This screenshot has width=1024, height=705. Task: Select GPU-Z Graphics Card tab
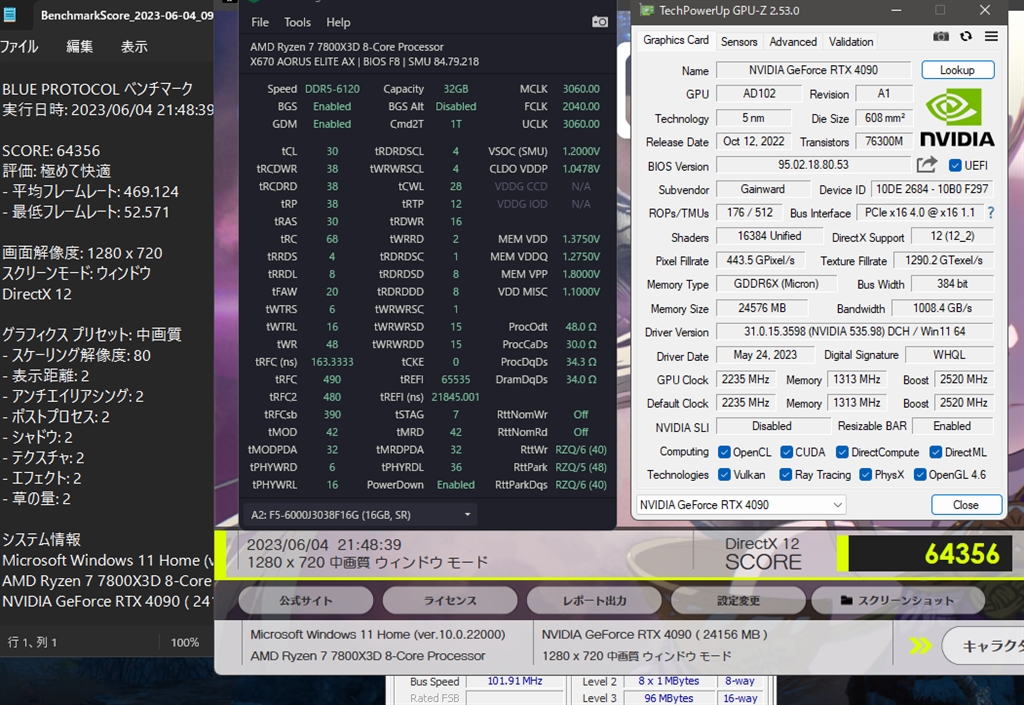click(x=675, y=40)
